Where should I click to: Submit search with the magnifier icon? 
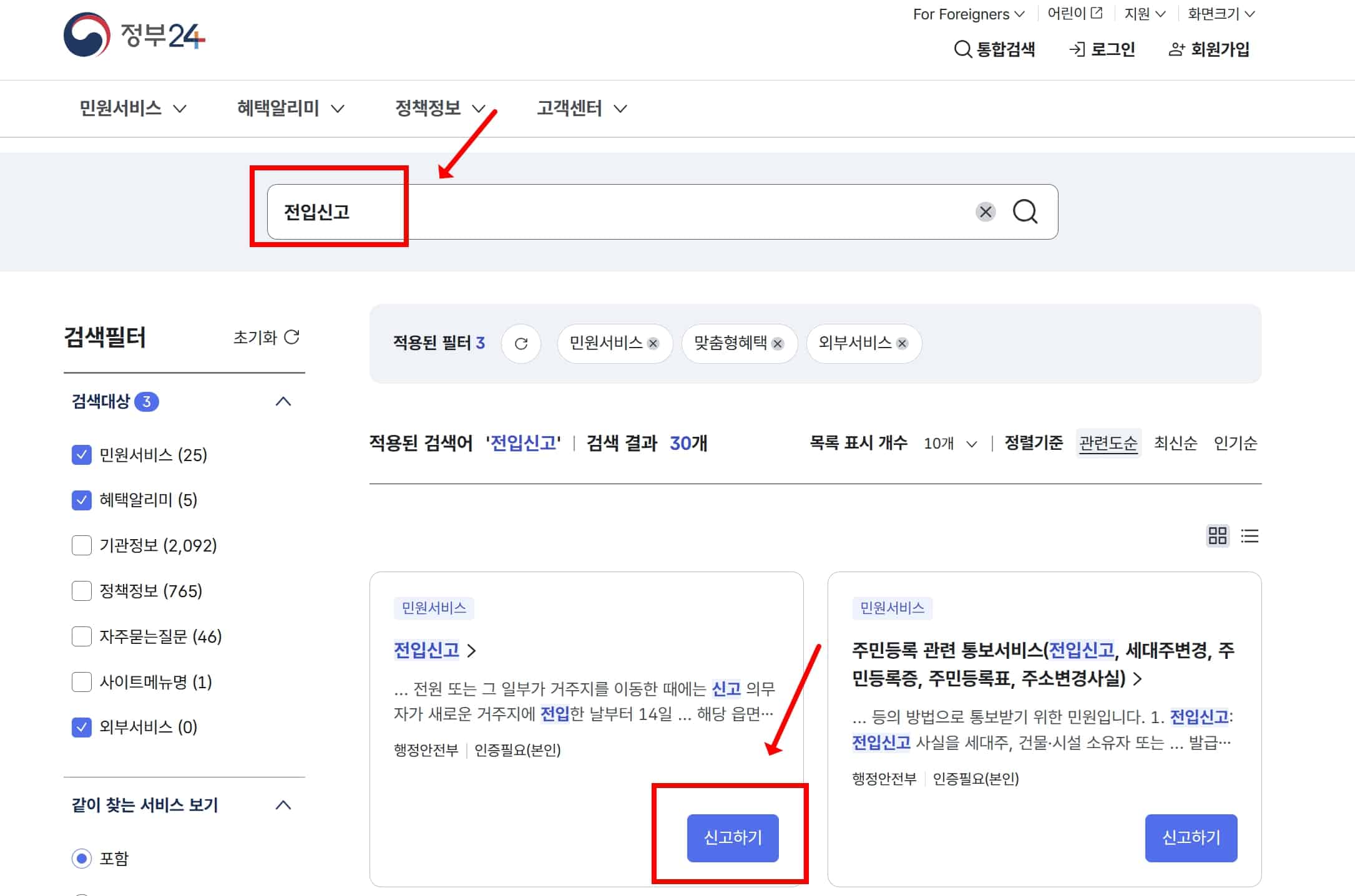coord(1025,212)
